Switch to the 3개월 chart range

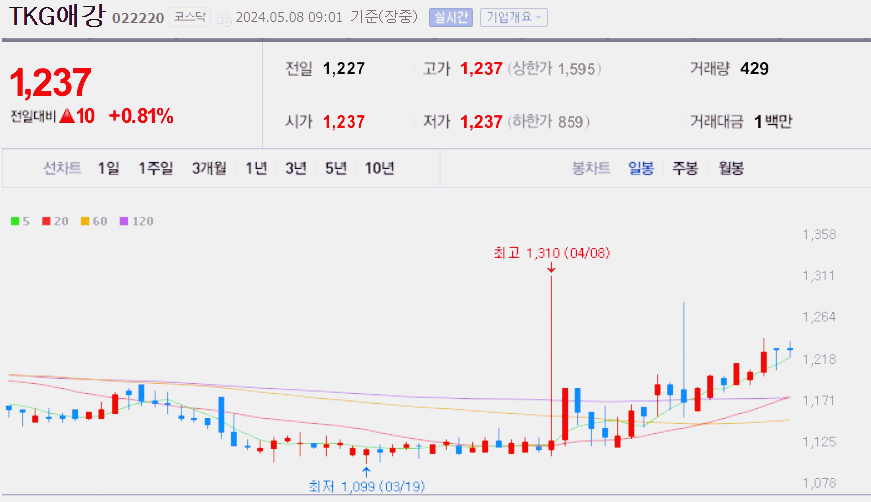tap(209, 168)
